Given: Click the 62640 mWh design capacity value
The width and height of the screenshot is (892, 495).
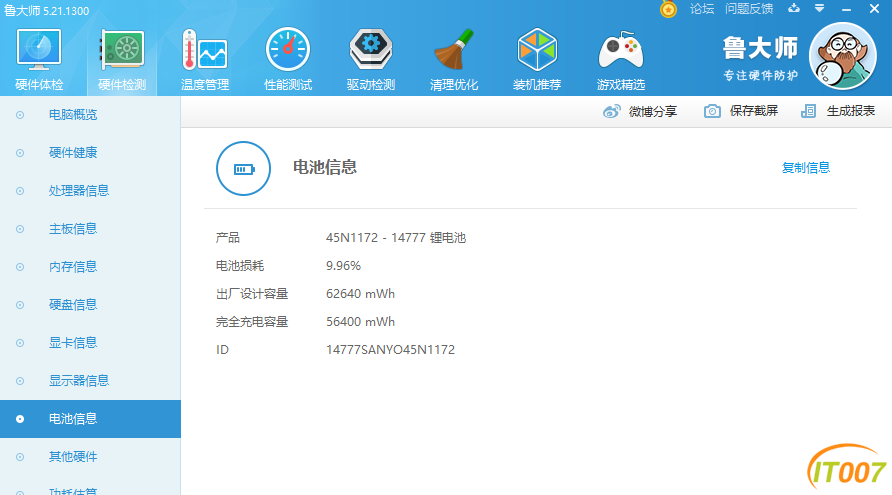Looking at the screenshot, I should pos(360,294).
